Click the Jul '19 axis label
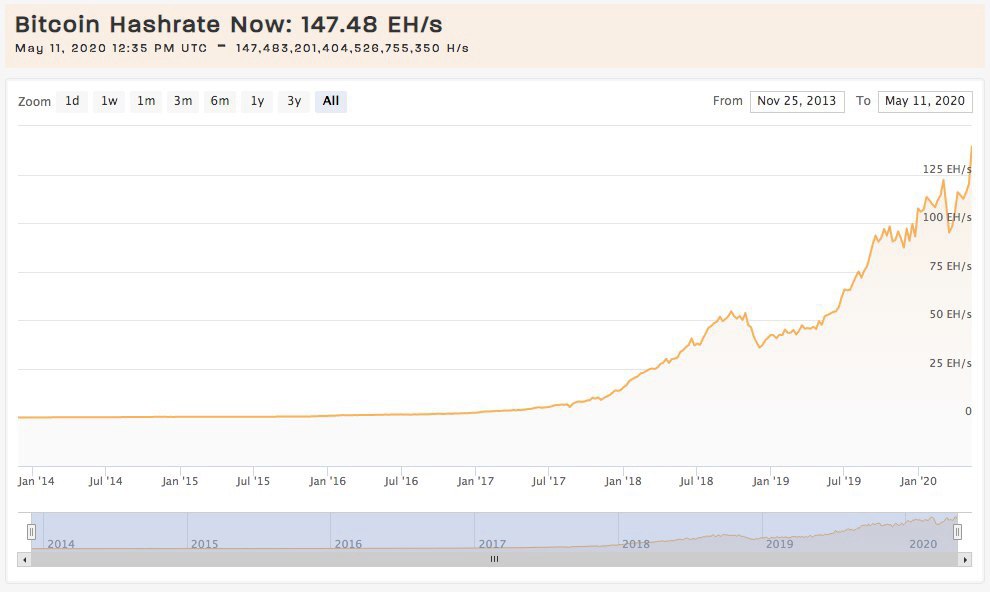The width and height of the screenshot is (990, 592). [x=844, y=481]
